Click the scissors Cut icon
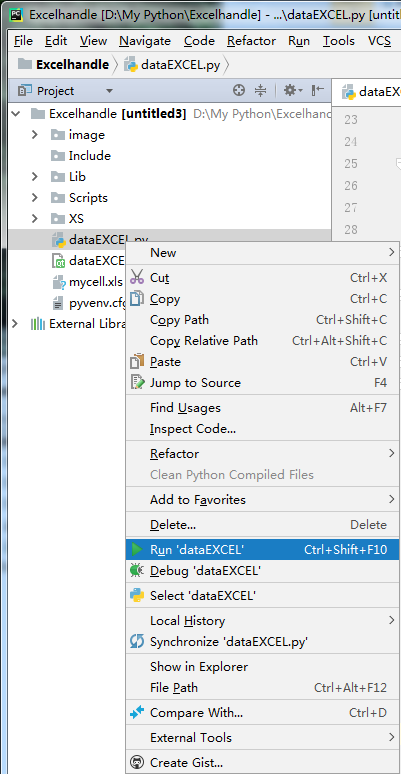Screen dimensions: 401x774 point(137,277)
